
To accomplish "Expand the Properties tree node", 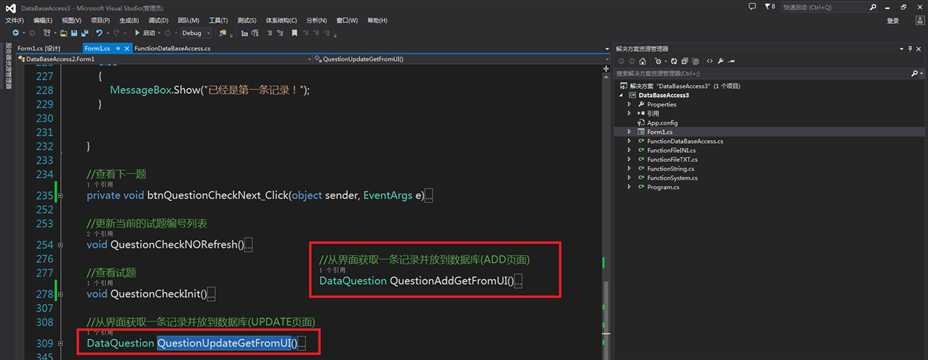I will click(x=629, y=104).
